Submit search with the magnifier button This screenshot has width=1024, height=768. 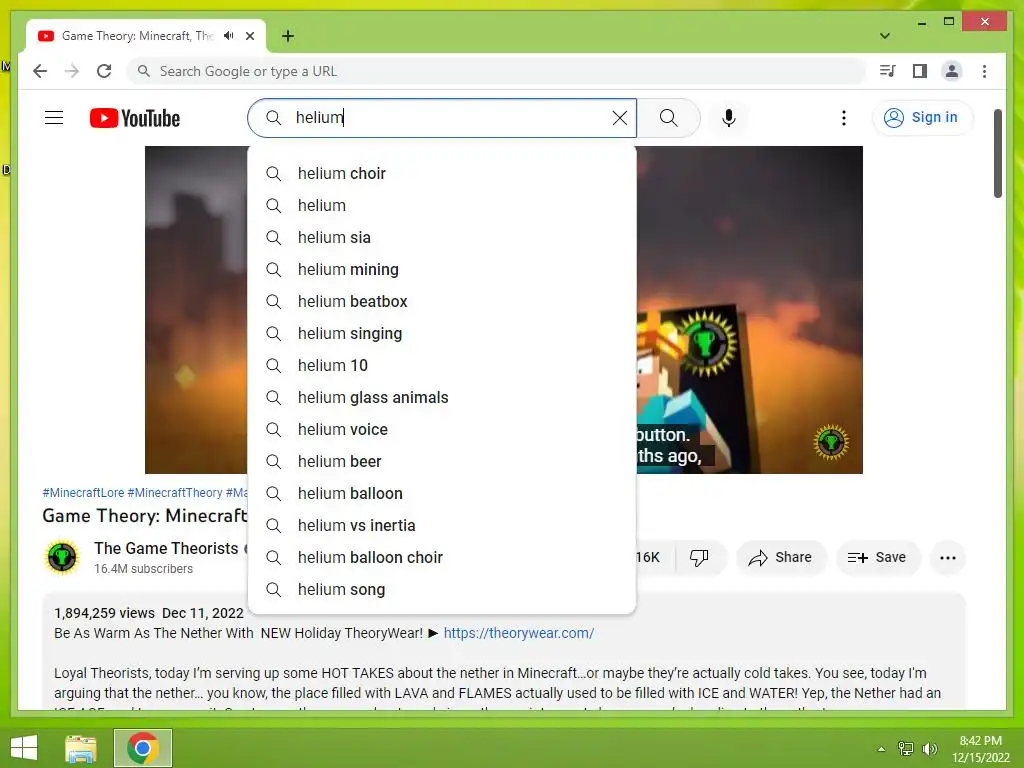pos(668,118)
